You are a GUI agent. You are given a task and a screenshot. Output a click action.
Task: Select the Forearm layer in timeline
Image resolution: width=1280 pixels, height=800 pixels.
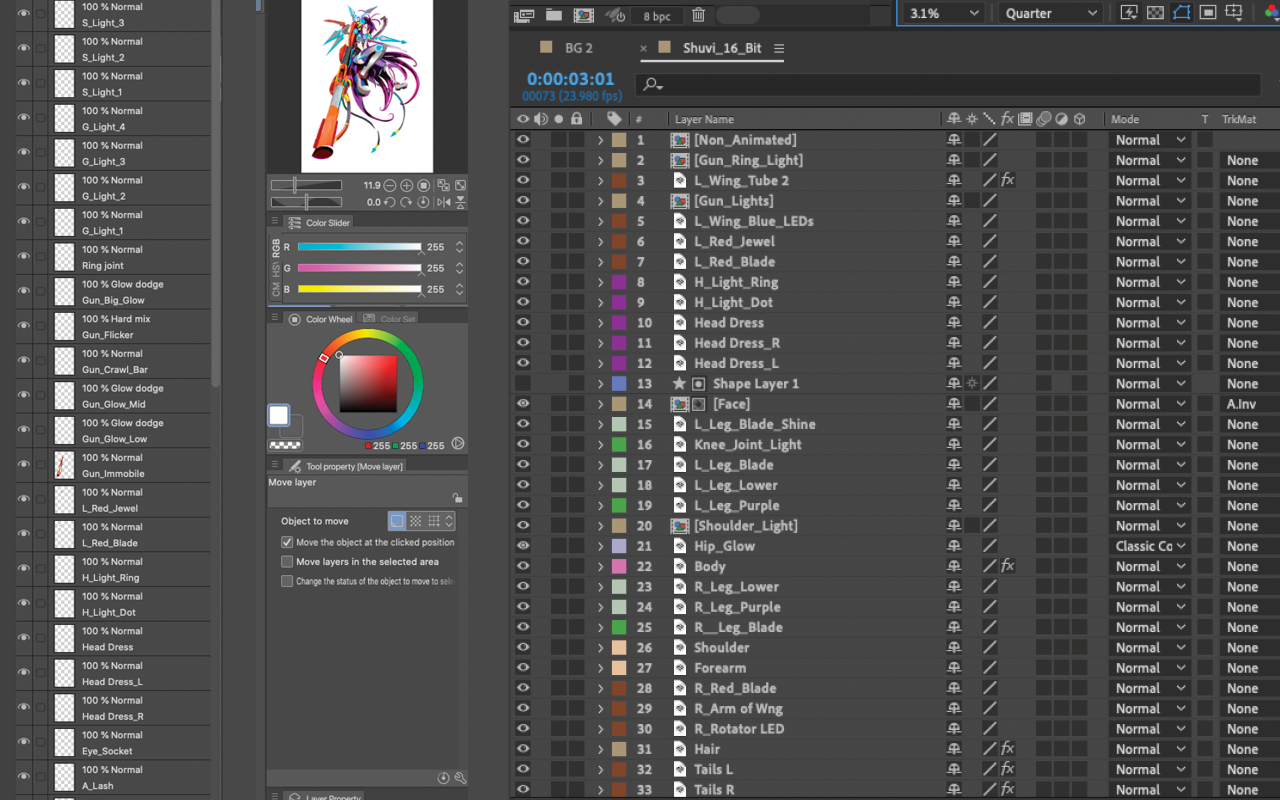[x=720, y=668]
